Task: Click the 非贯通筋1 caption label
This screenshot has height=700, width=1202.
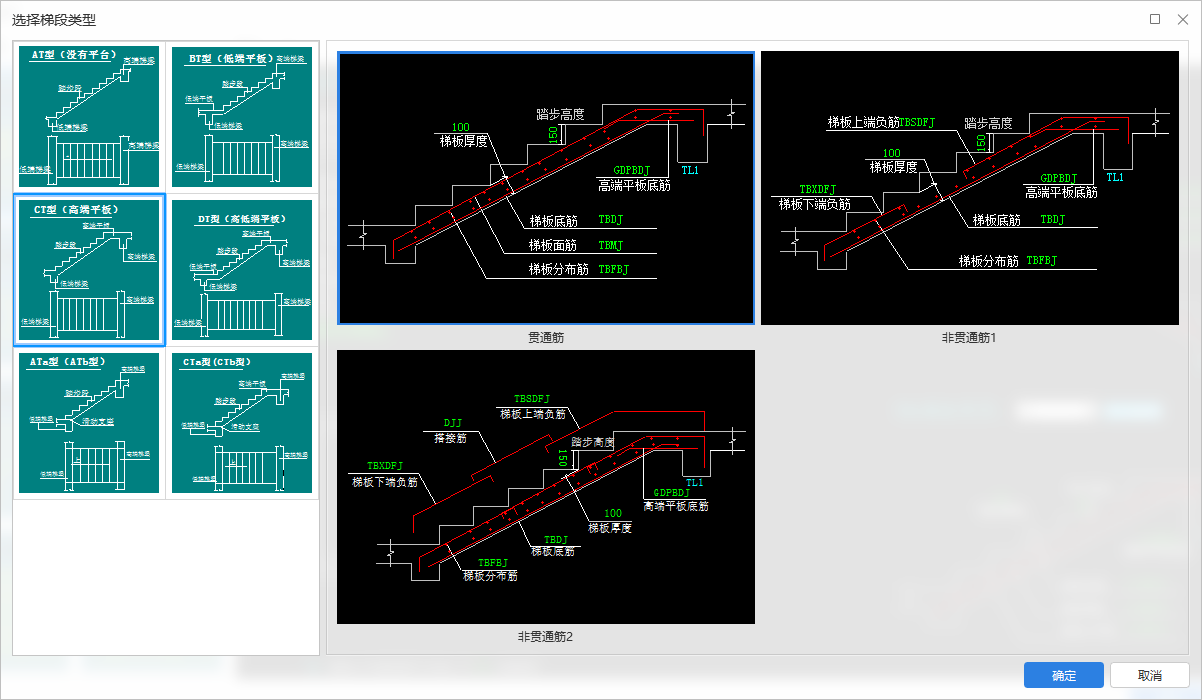Action: click(969, 338)
